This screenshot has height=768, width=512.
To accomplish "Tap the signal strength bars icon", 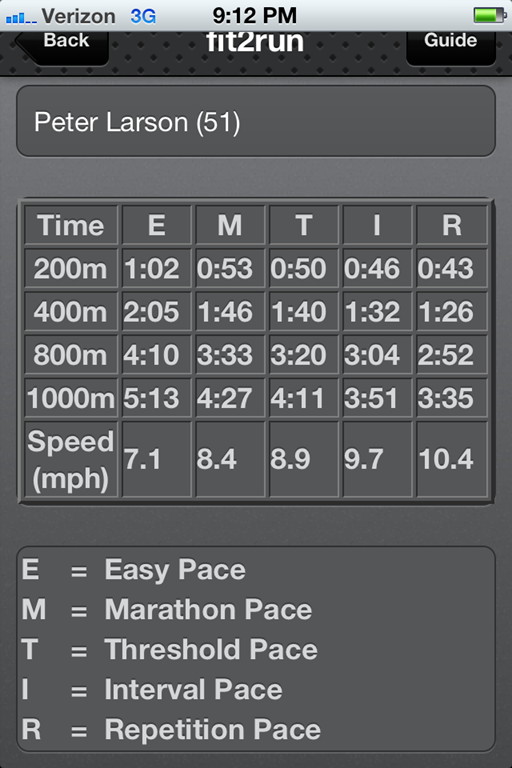I will tap(21, 19).
